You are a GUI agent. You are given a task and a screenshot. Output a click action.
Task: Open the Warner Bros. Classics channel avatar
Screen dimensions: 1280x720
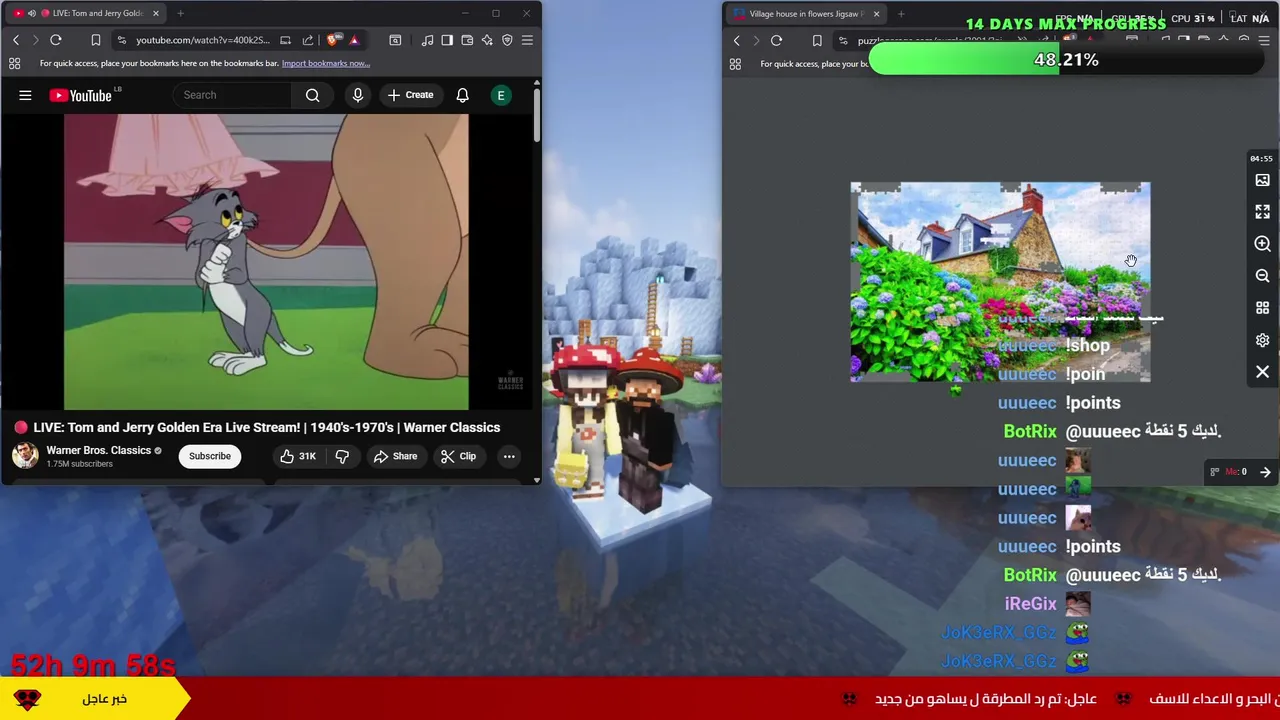(25, 456)
